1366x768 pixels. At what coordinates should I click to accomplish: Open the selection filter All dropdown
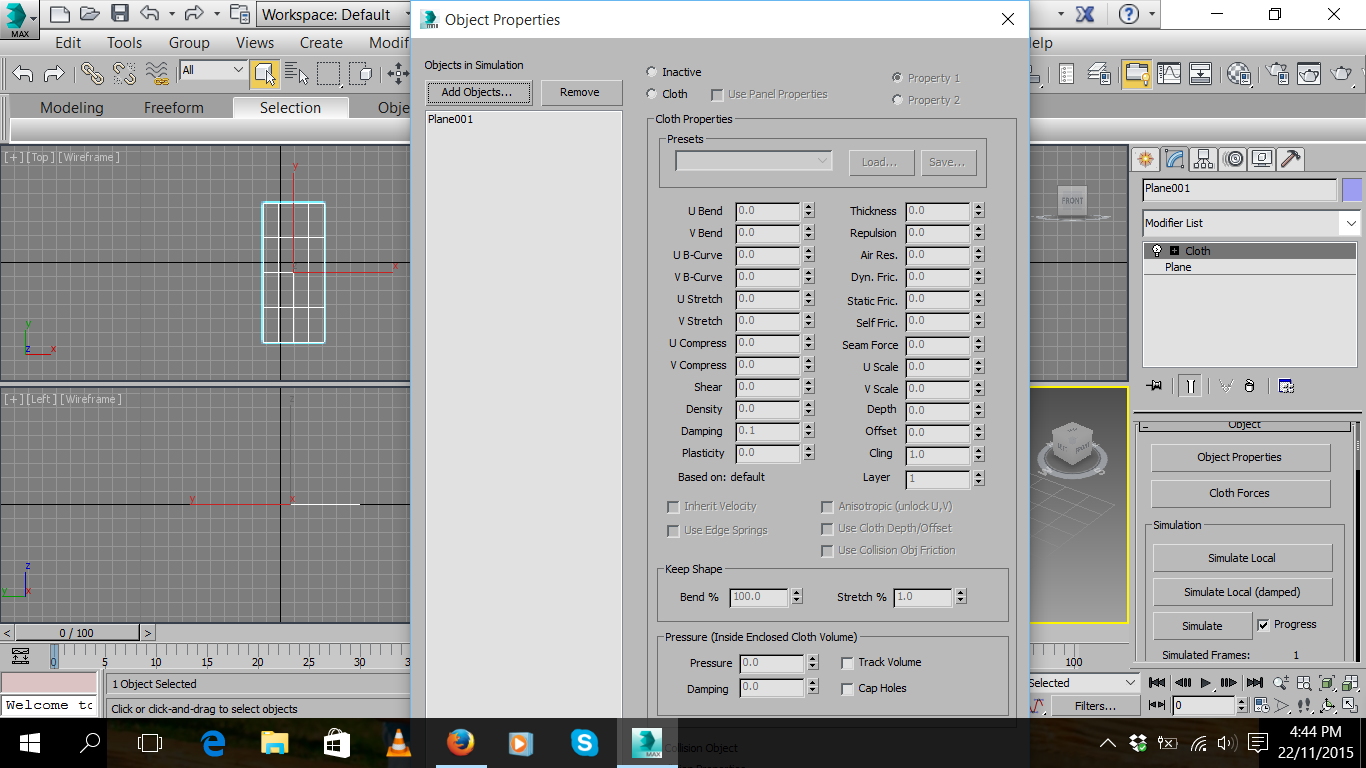213,70
